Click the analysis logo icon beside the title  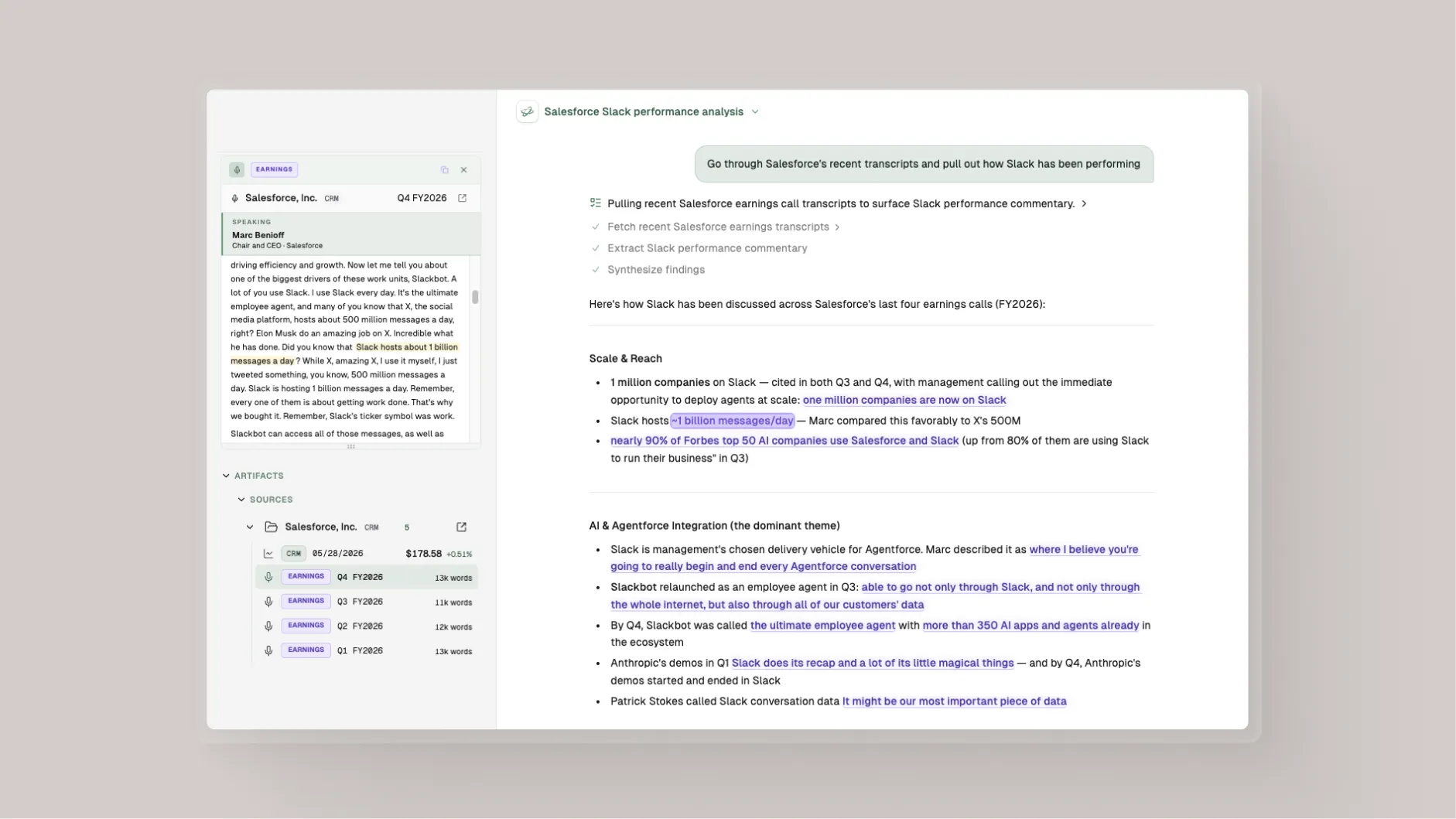click(527, 112)
